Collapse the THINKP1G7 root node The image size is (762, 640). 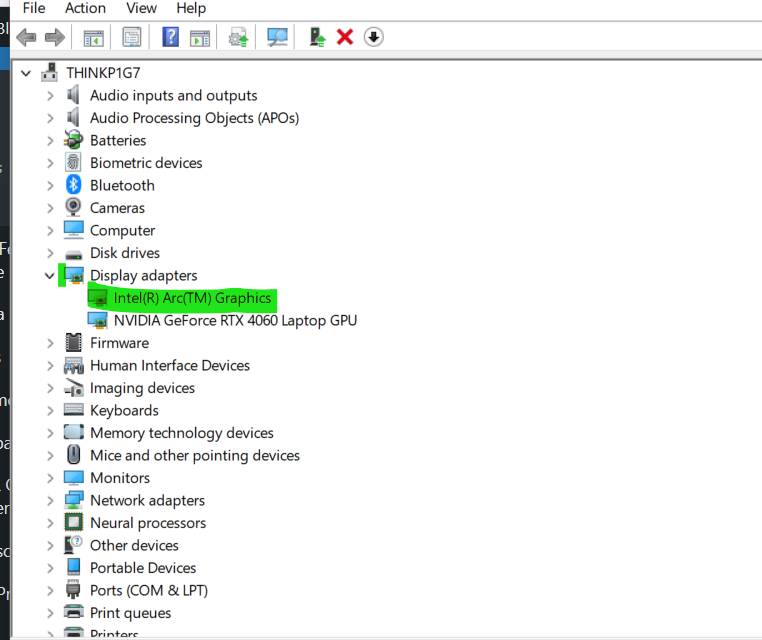point(27,73)
